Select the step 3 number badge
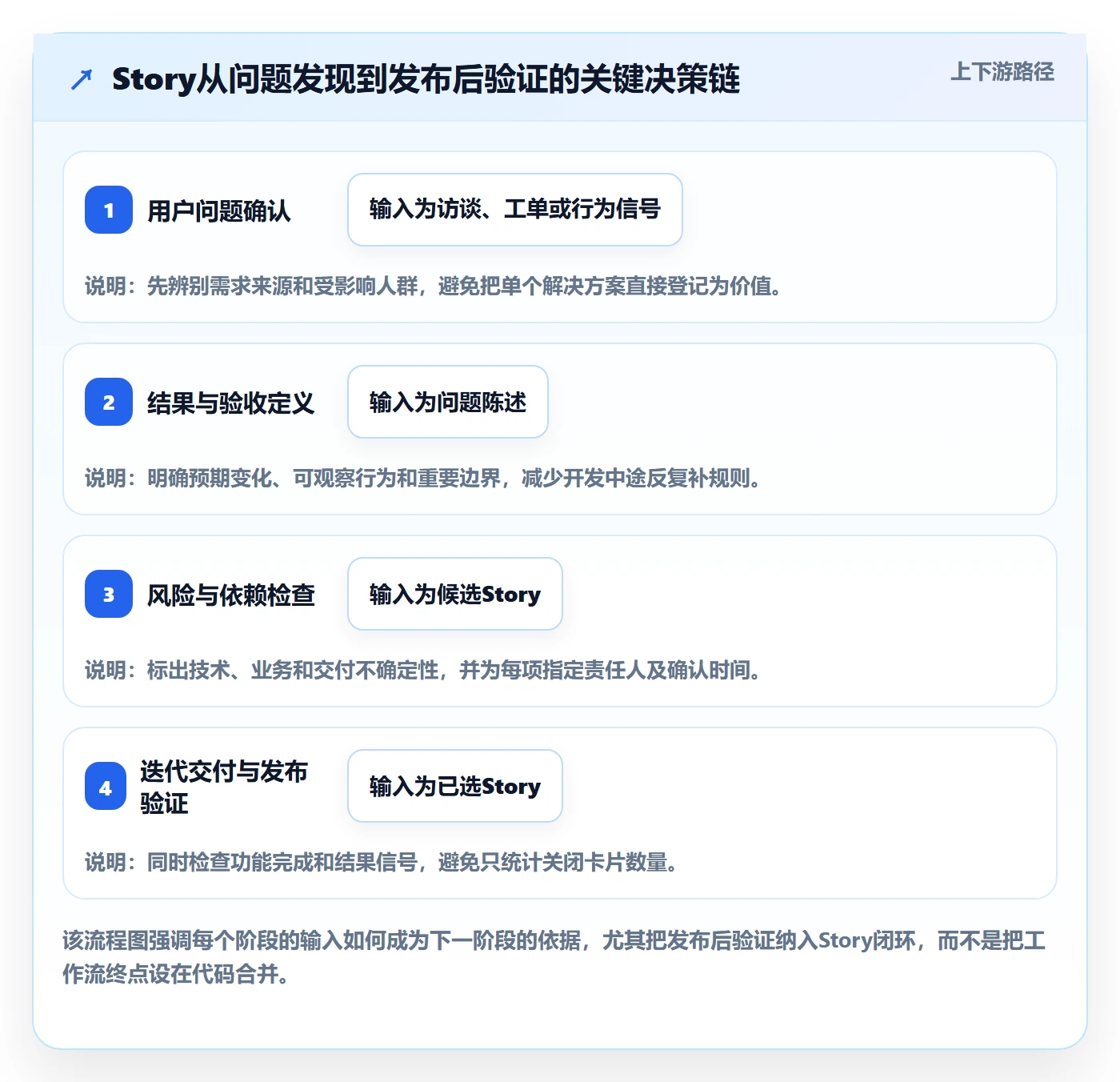 point(109,594)
